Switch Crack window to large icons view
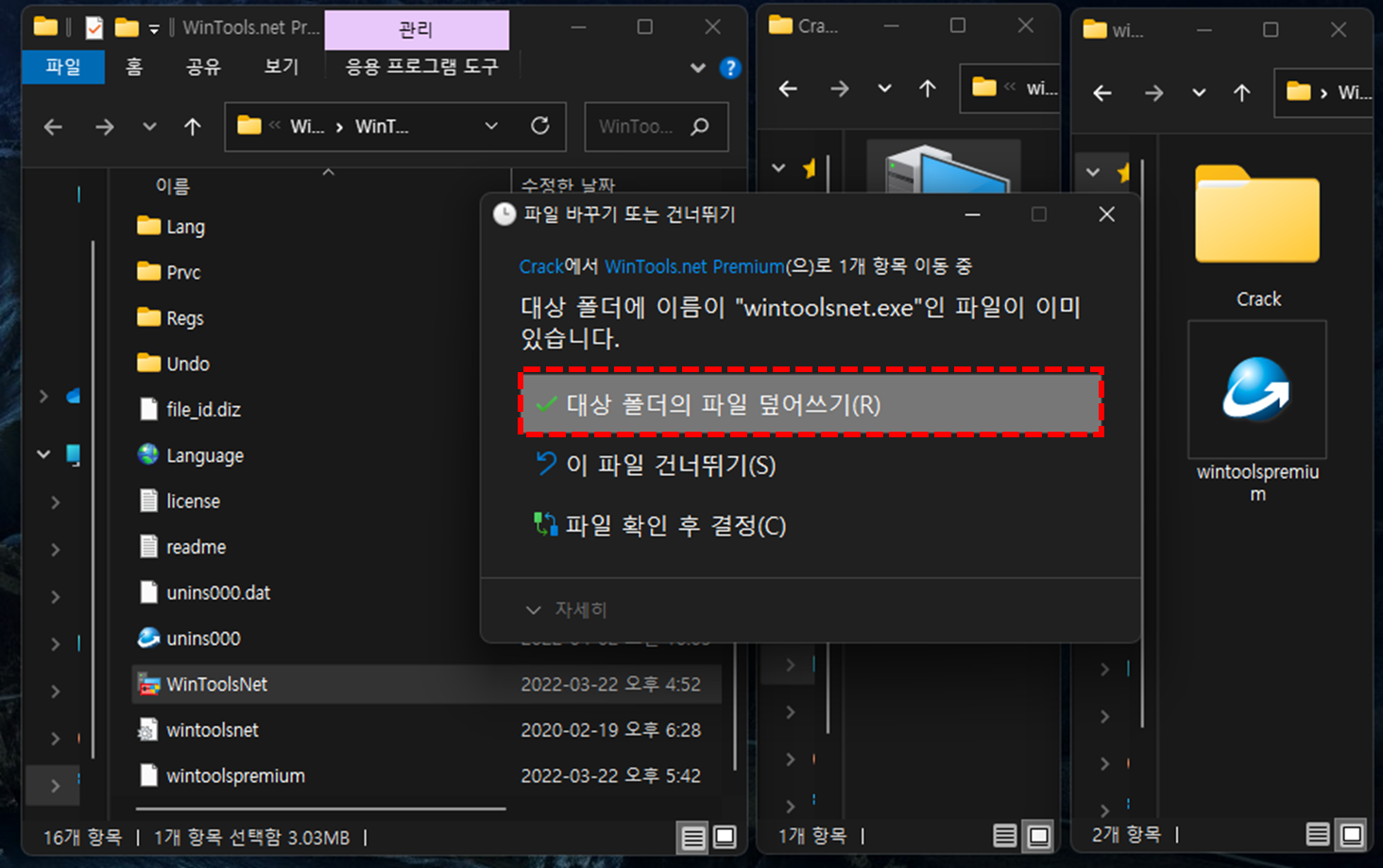The image size is (1383, 868). tap(1038, 836)
